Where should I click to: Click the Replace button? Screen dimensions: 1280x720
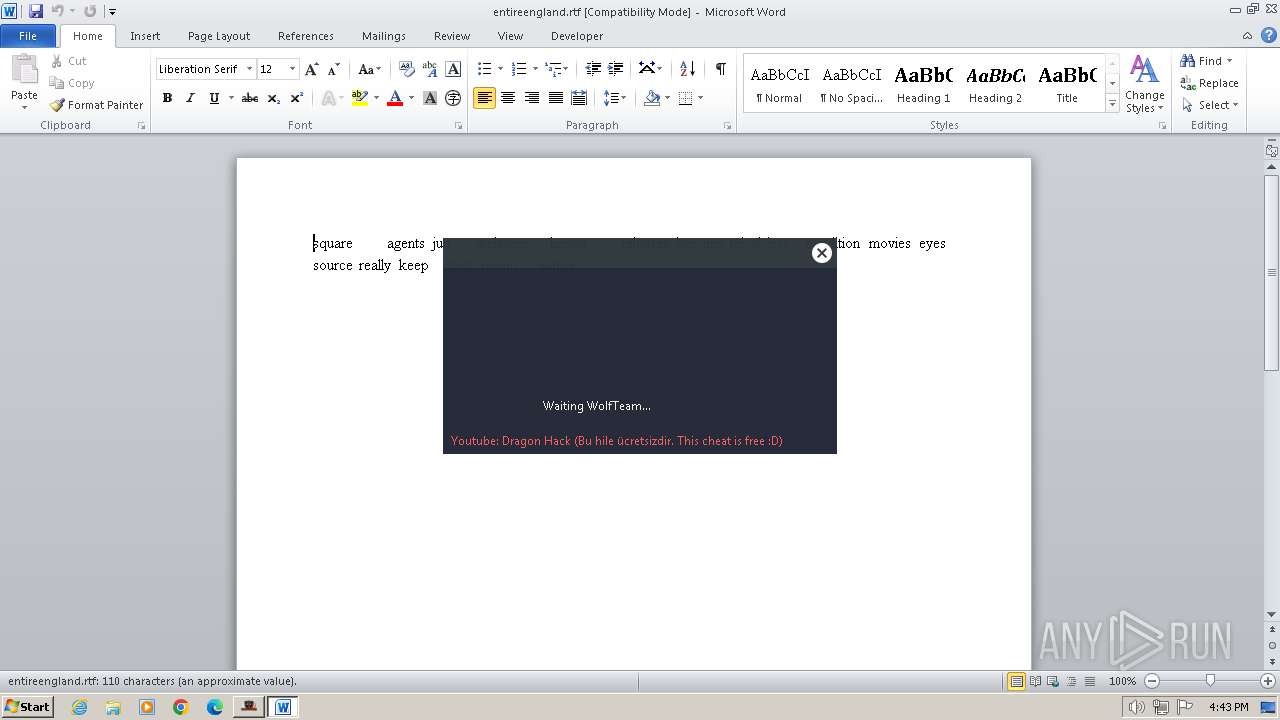[1209, 83]
